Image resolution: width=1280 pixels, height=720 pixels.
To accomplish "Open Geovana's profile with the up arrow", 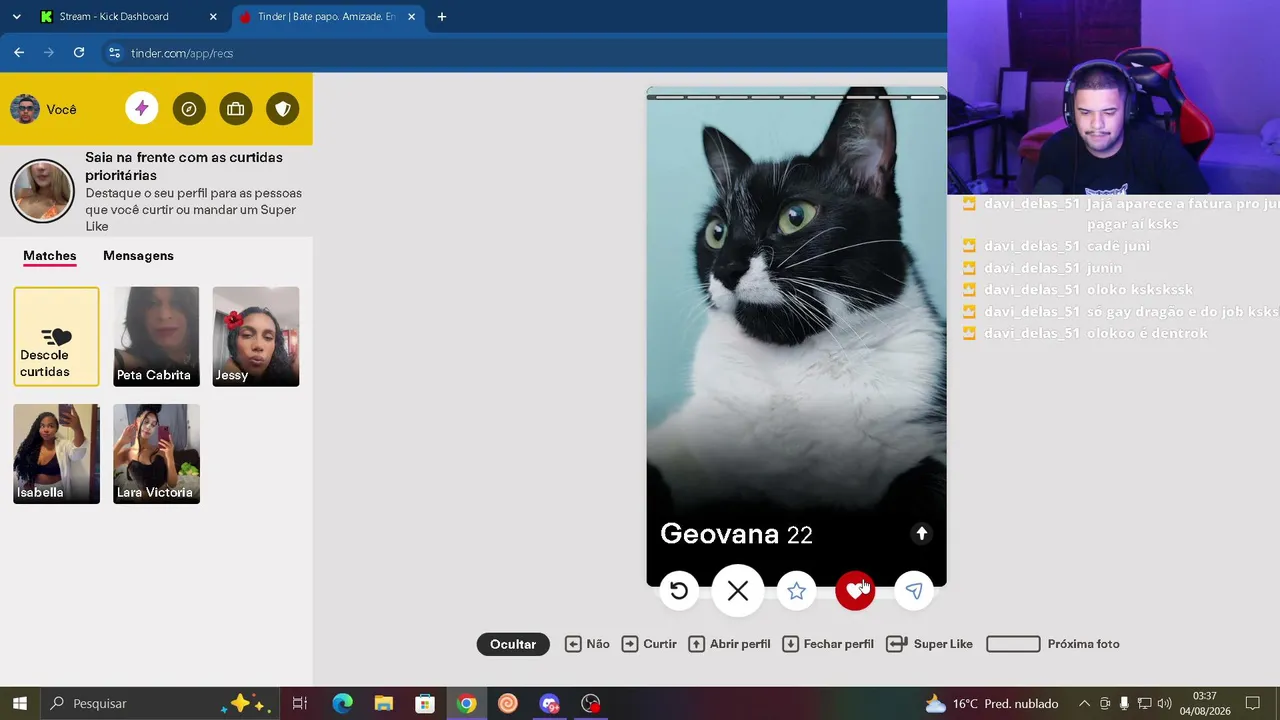I will [x=922, y=534].
